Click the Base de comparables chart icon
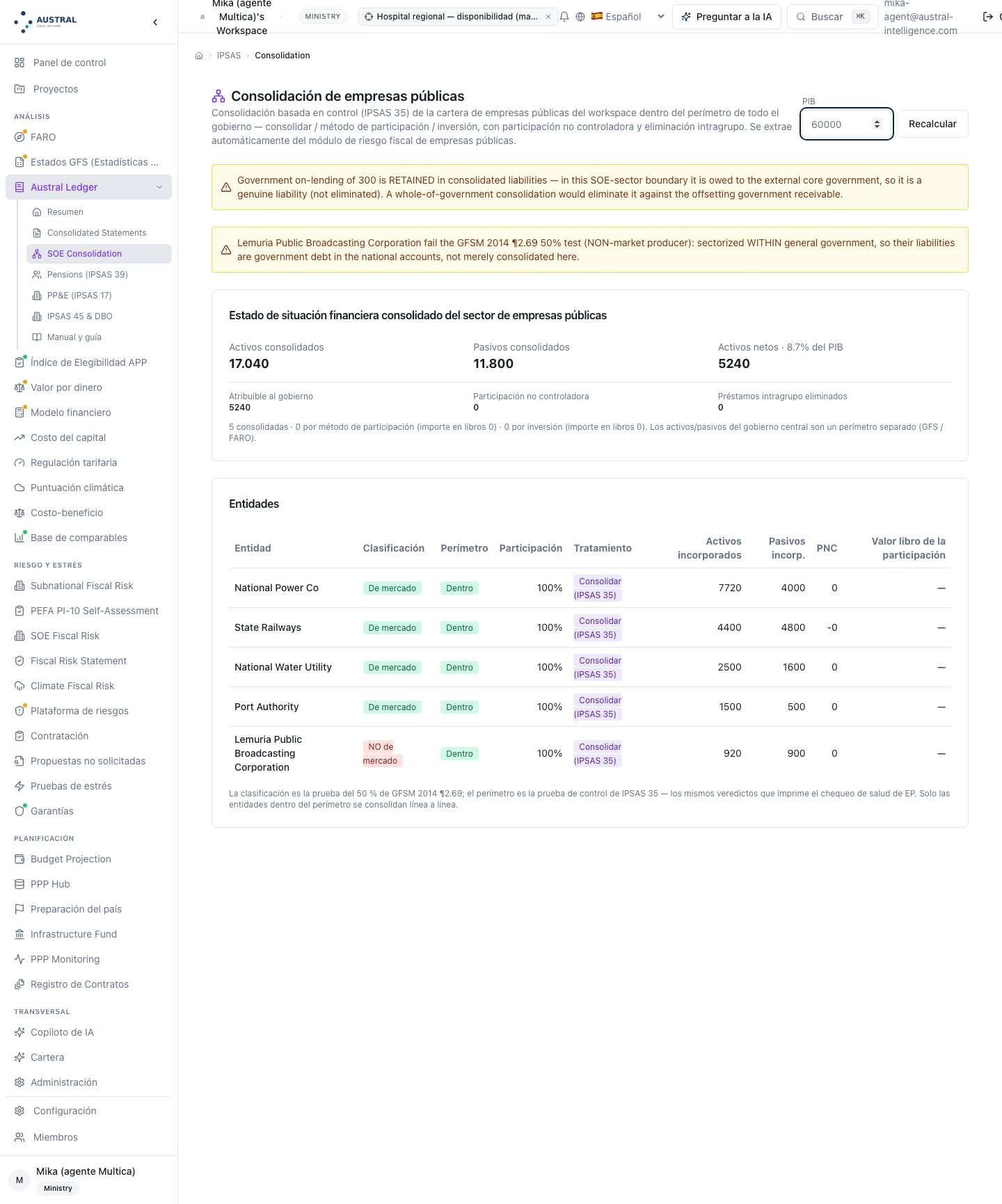The width and height of the screenshot is (1002, 1204). (19, 538)
